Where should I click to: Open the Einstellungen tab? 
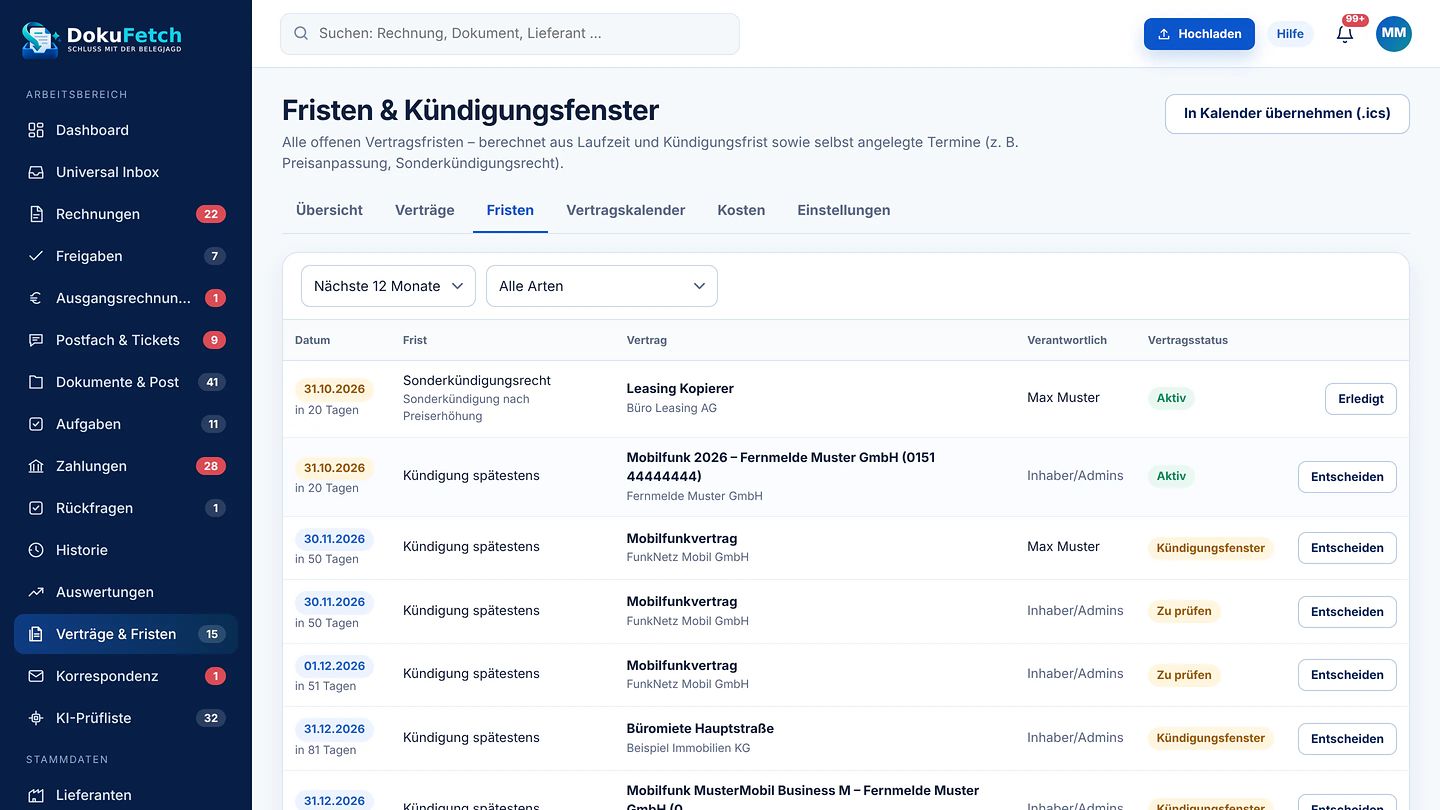click(x=844, y=210)
